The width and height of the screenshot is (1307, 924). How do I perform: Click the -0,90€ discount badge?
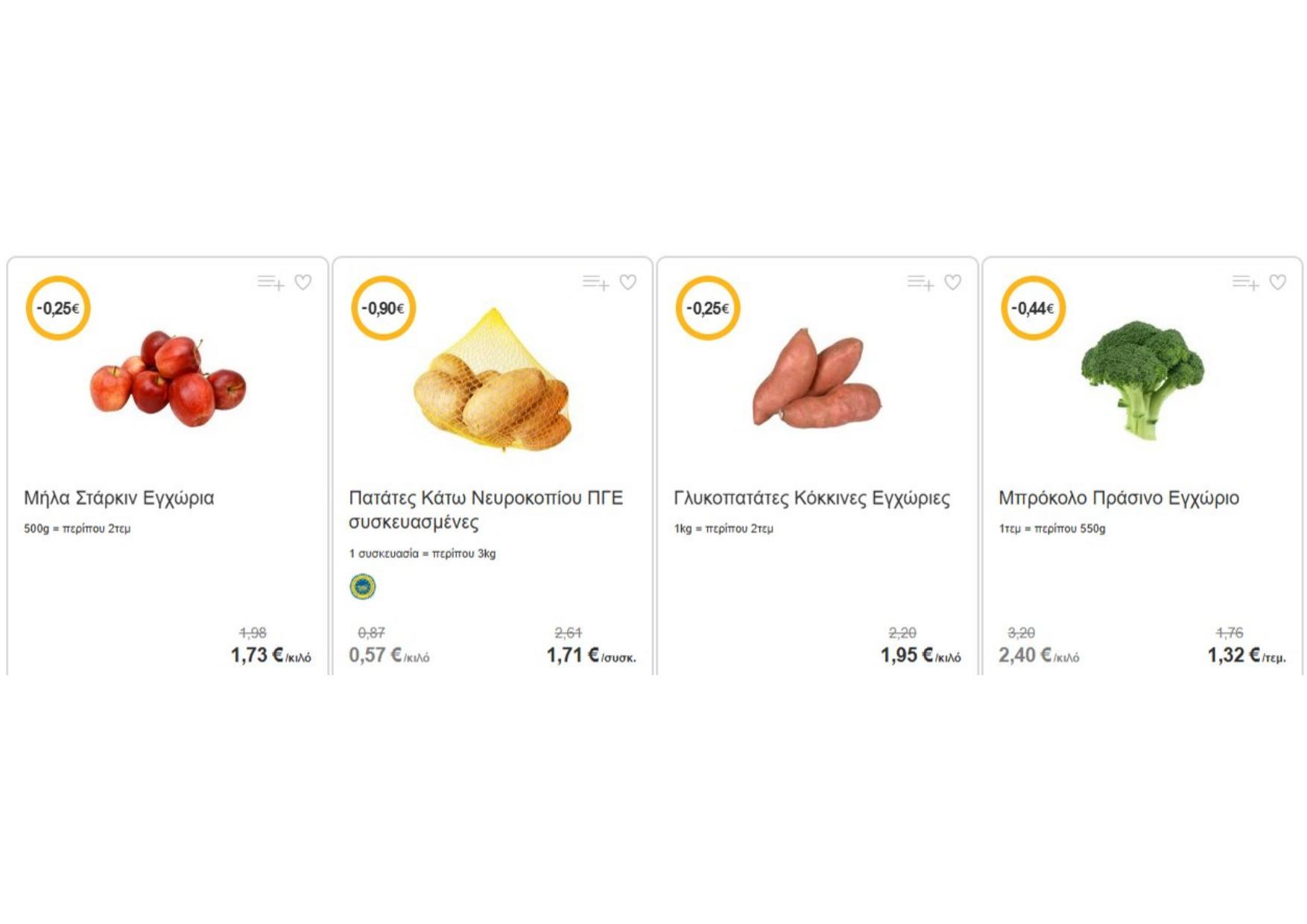pos(383,308)
